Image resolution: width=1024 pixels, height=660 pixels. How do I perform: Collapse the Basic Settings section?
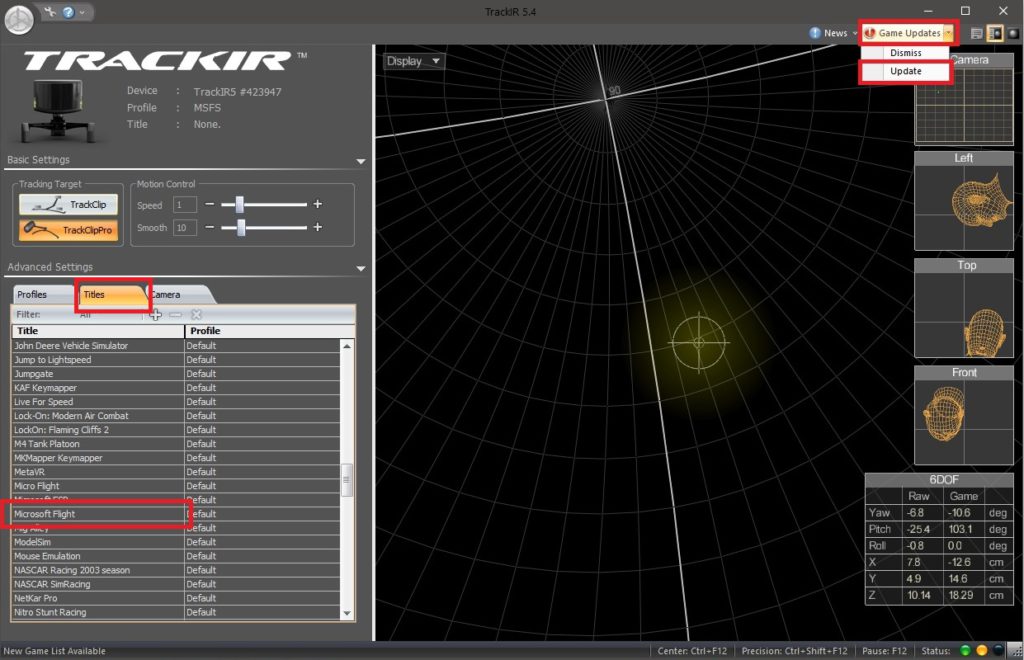[x=361, y=161]
